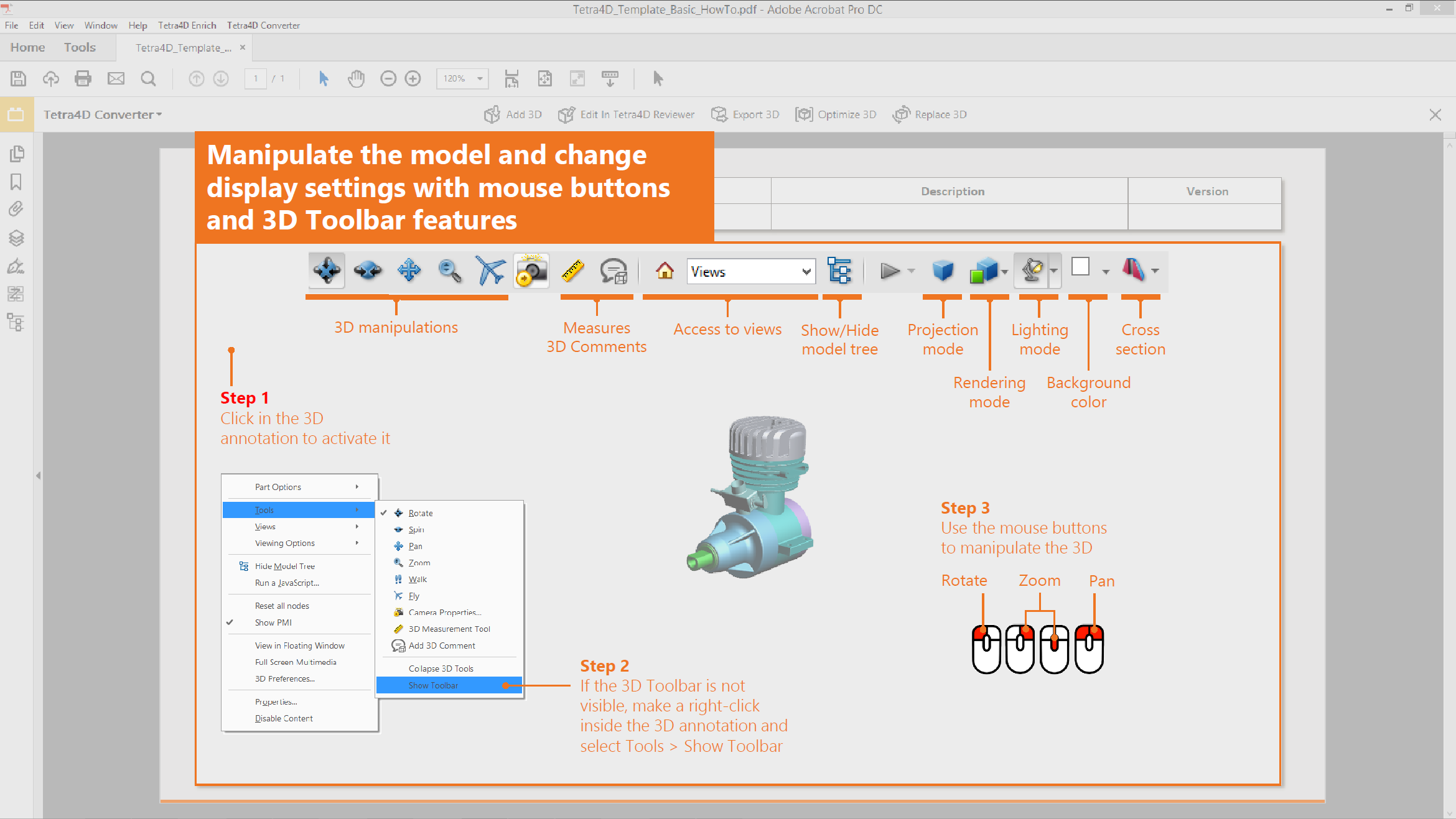Close the Tetra4D Converter toolbar

pyautogui.click(x=1435, y=114)
